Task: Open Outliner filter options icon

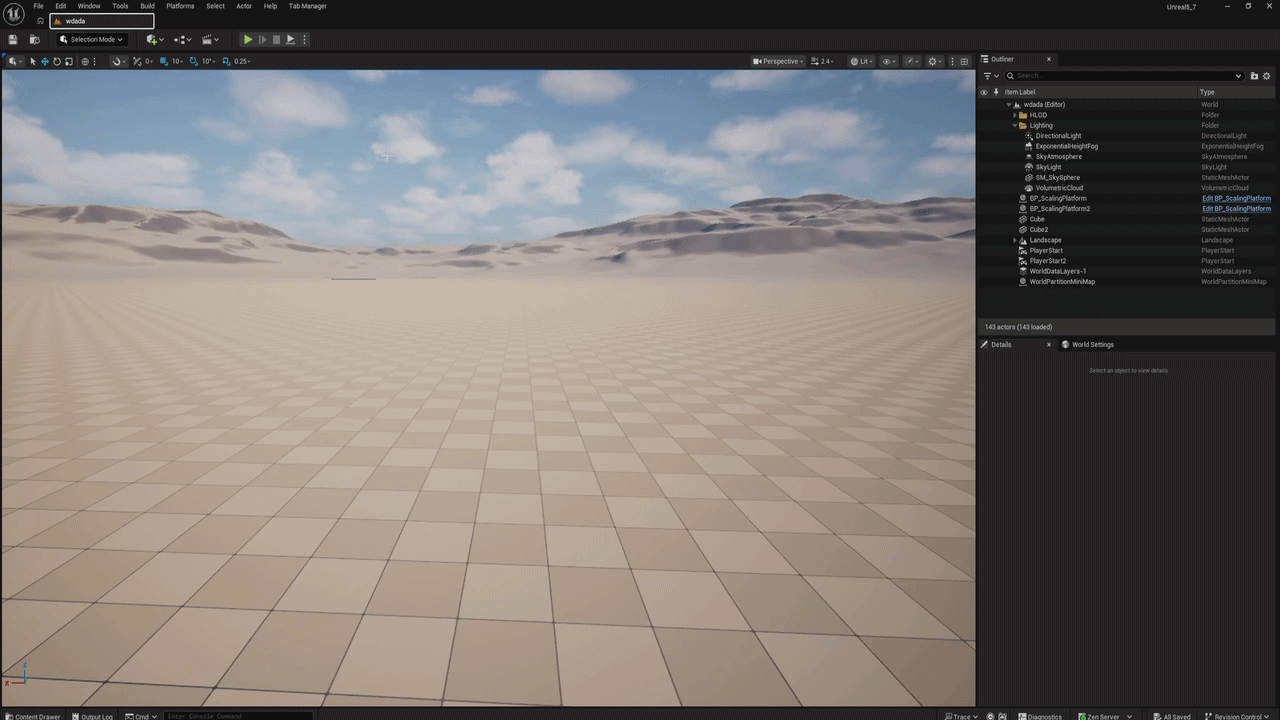Action: 990,76
